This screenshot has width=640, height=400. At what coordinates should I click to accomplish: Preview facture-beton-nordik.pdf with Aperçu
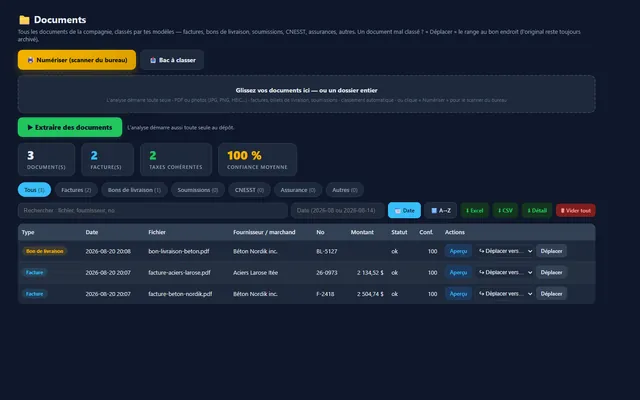[458, 293]
